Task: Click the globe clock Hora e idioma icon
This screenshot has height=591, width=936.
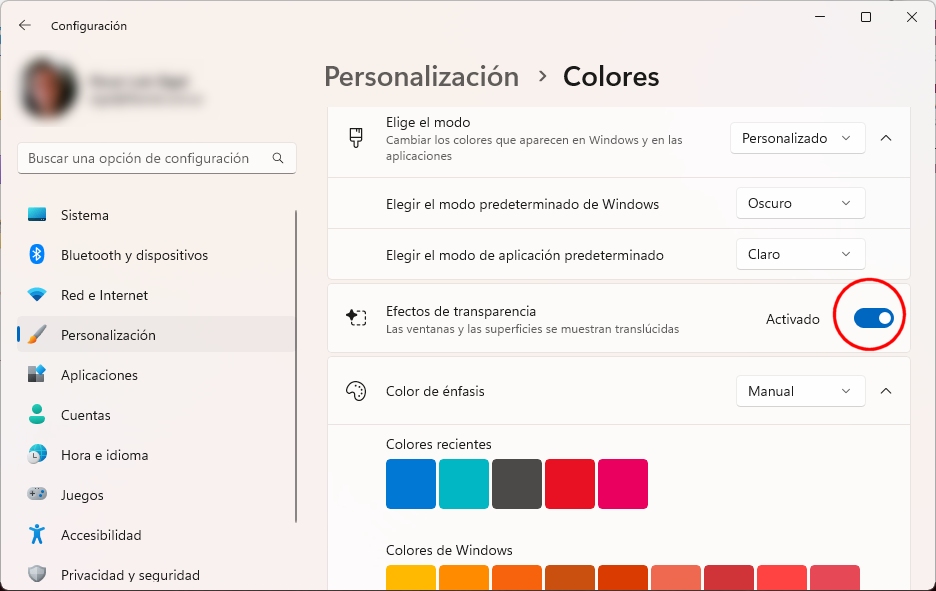Action: (x=37, y=454)
